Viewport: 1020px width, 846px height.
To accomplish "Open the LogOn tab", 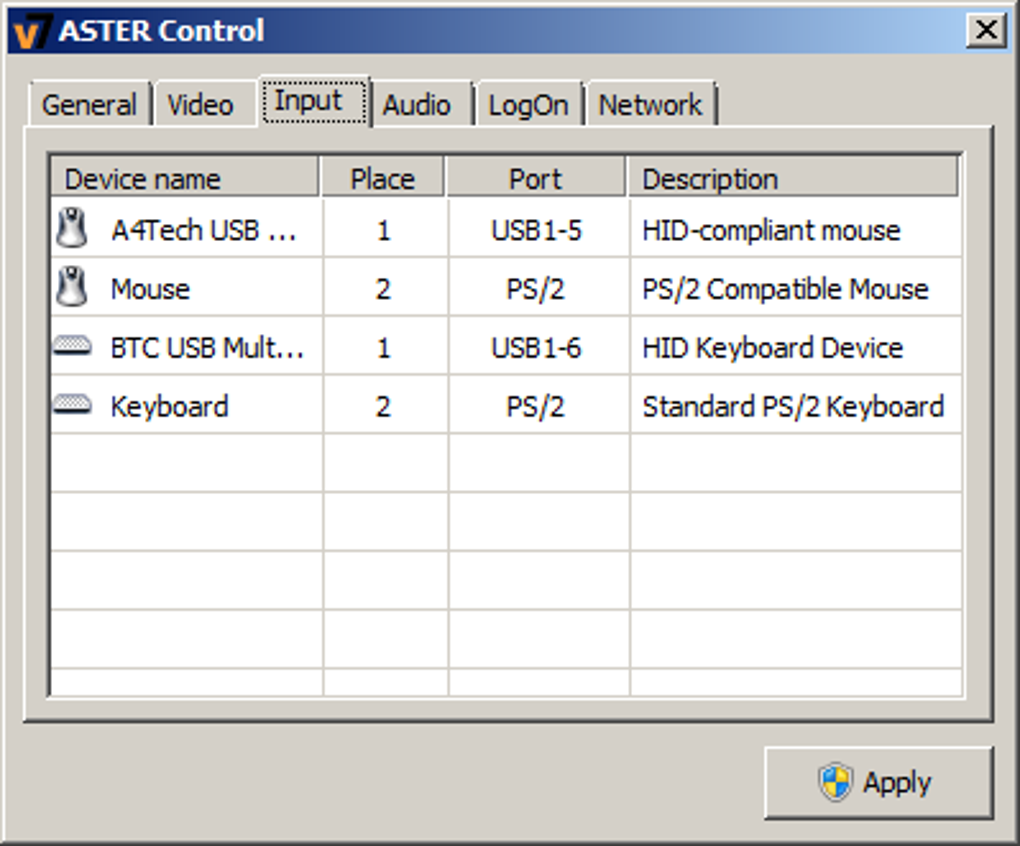I will (528, 105).
